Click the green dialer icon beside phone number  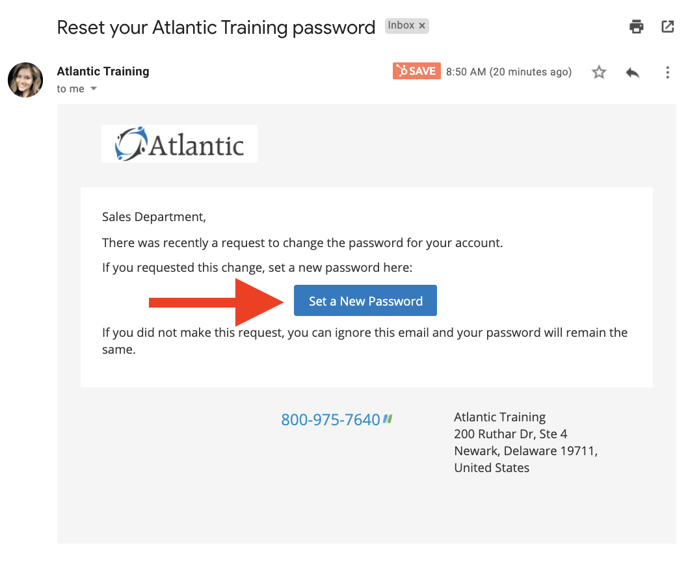click(387, 419)
